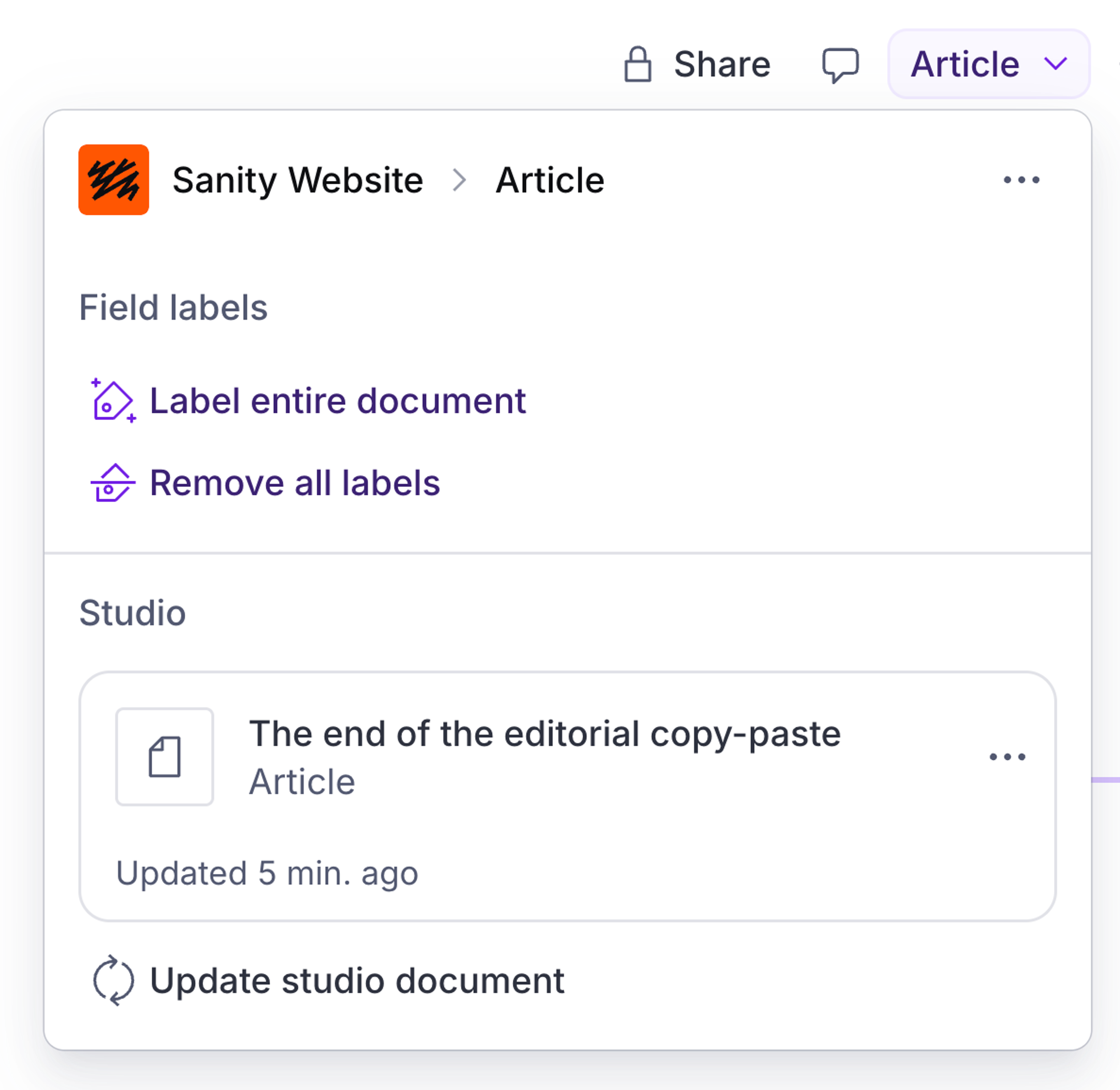Screen dimensions: 1120x1090
Task: Click the orange Sanity Website logo
Action: point(114,180)
